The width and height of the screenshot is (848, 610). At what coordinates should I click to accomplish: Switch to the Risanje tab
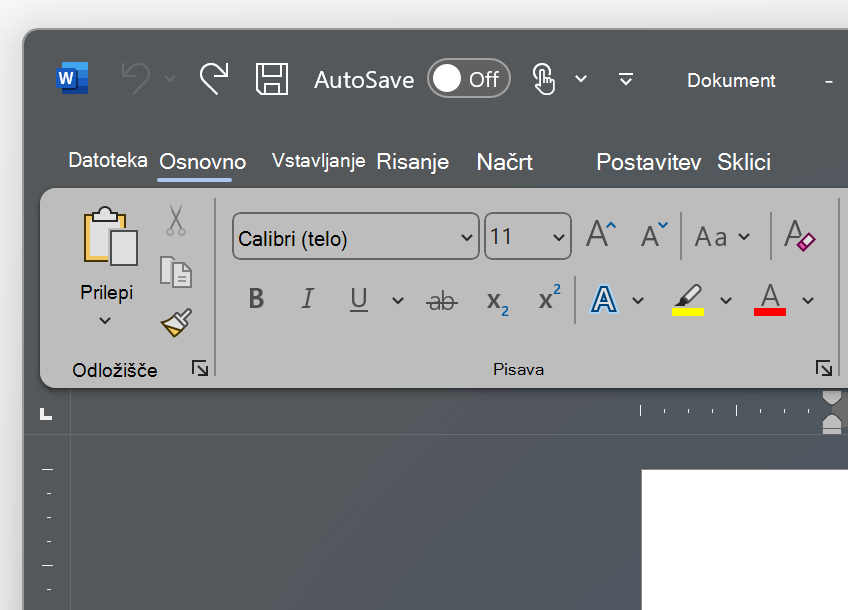click(x=413, y=162)
